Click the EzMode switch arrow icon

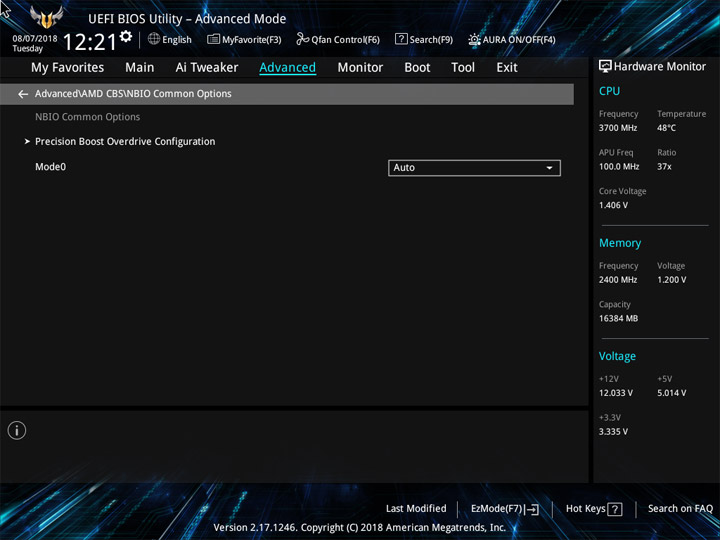pyautogui.click(x=532, y=509)
